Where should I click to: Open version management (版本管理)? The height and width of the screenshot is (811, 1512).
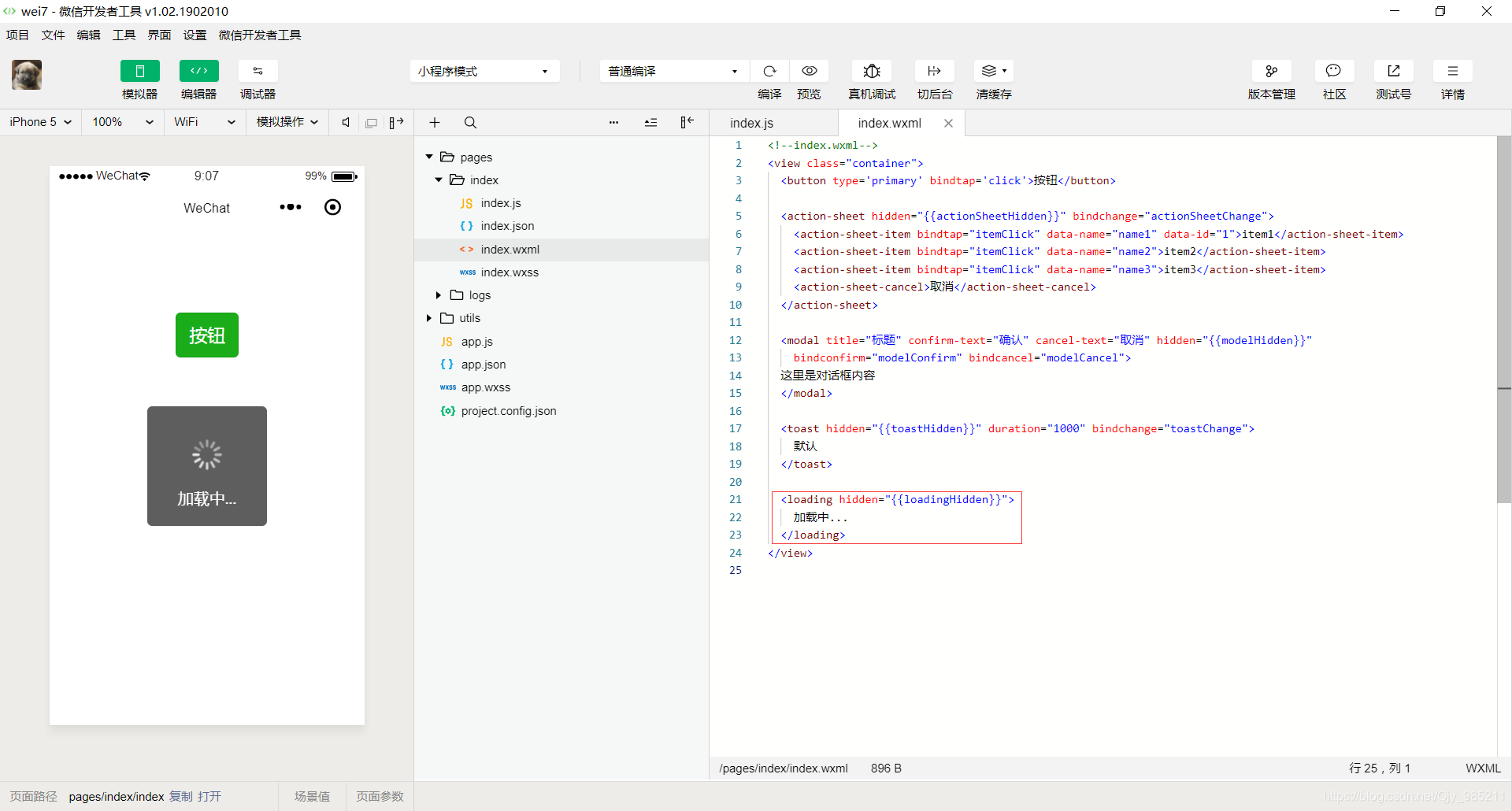[1271, 71]
